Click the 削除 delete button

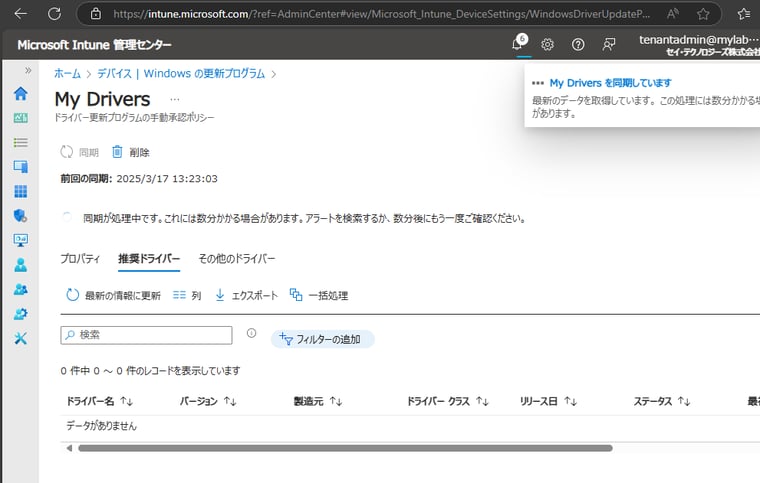pyautogui.click(x=131, y=152)
